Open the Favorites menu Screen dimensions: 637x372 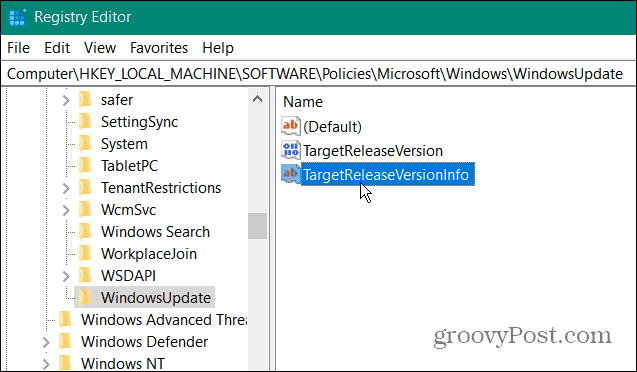click(159, 48)
